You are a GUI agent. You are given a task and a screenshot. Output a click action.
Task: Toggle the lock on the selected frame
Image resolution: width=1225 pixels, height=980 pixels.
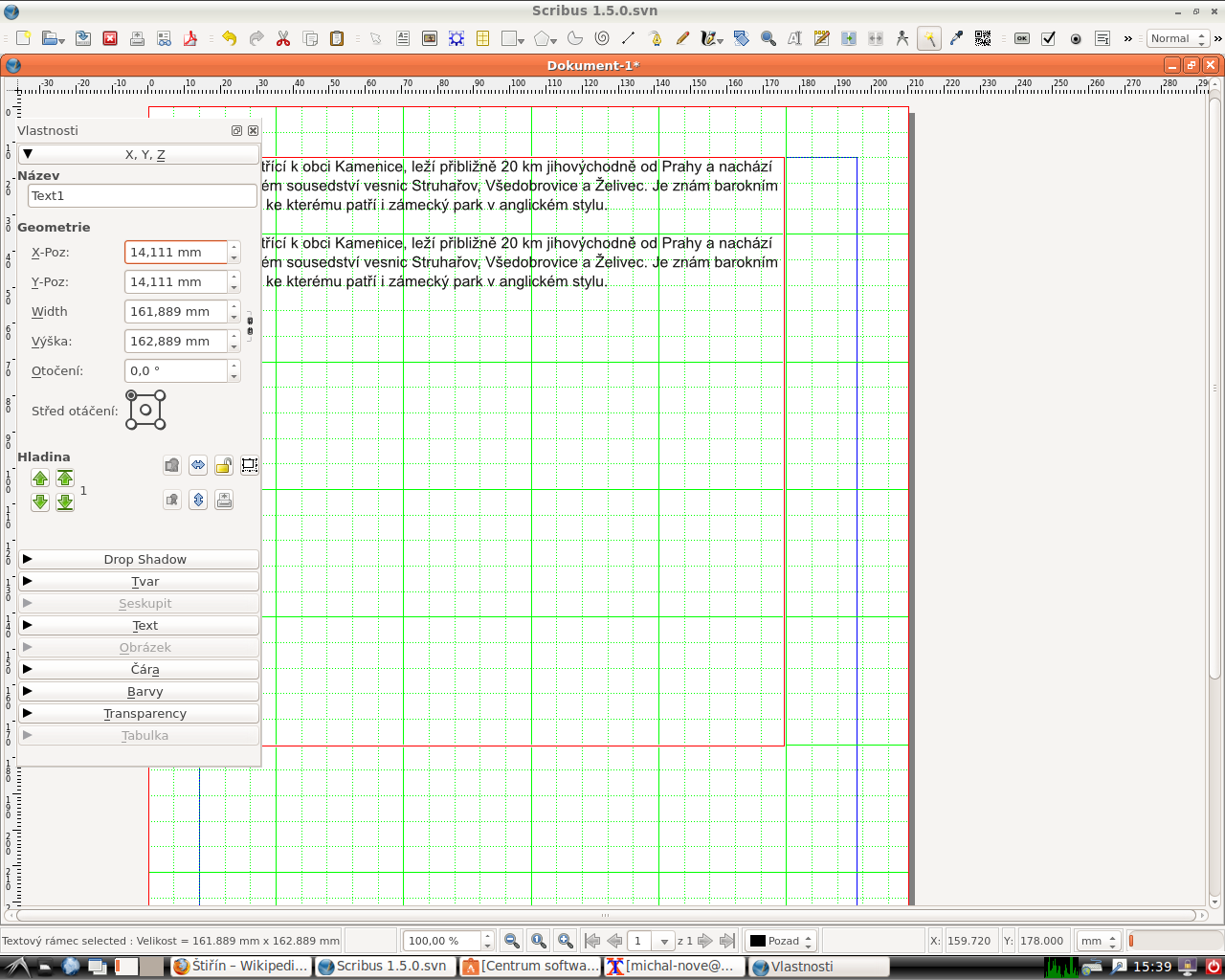pos(223,464)
